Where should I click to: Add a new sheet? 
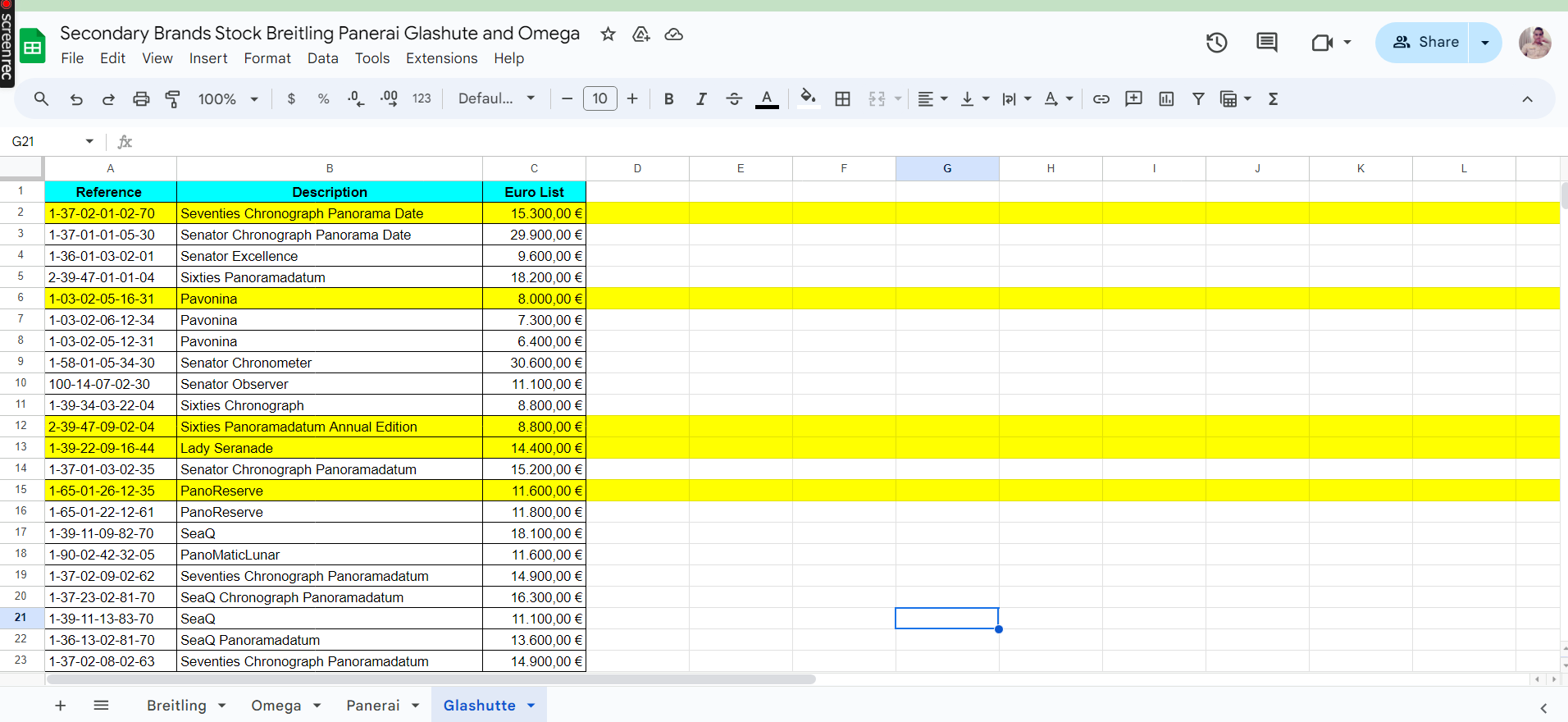(x=60, y=706)
